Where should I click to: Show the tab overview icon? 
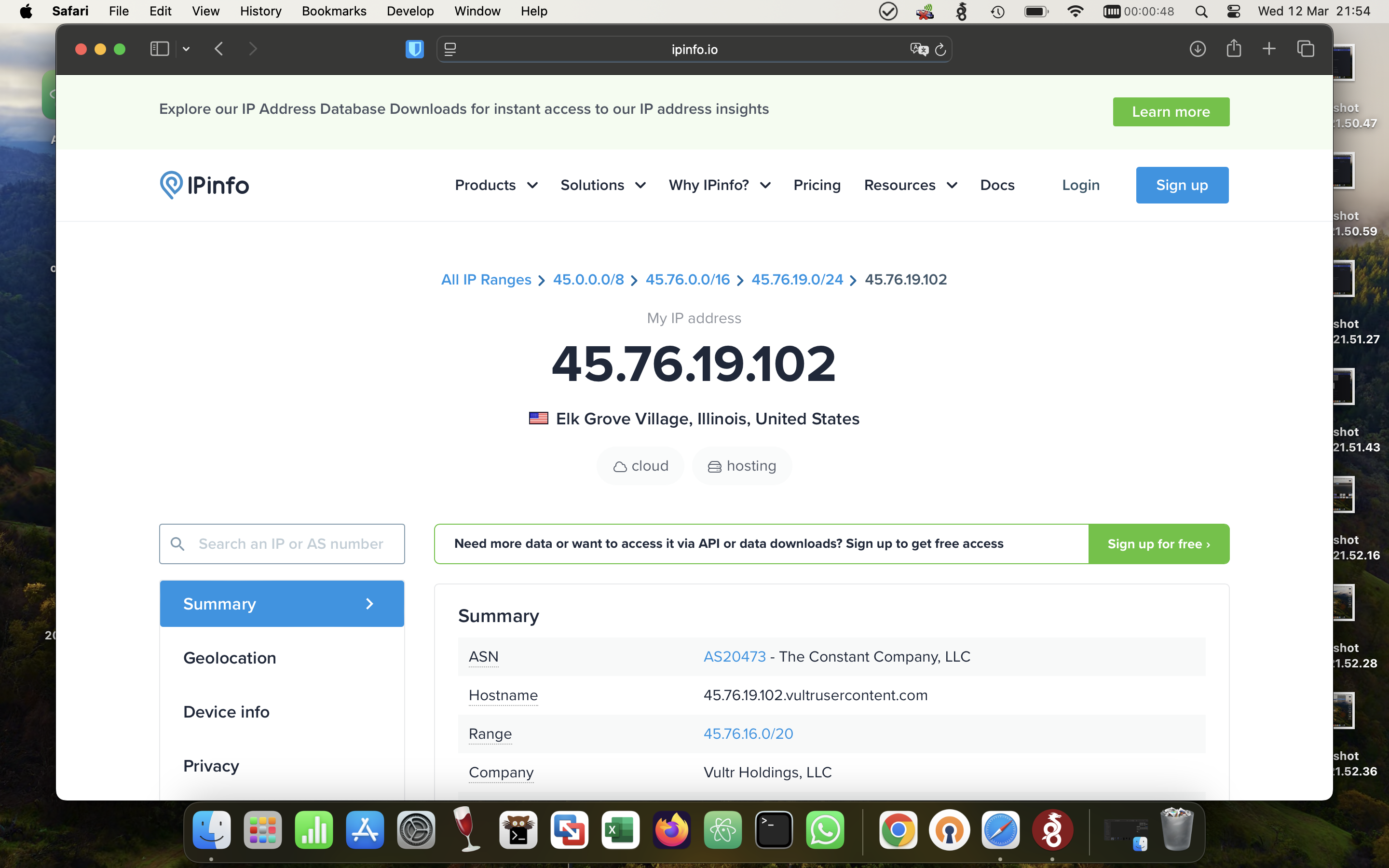[1305, 49]
